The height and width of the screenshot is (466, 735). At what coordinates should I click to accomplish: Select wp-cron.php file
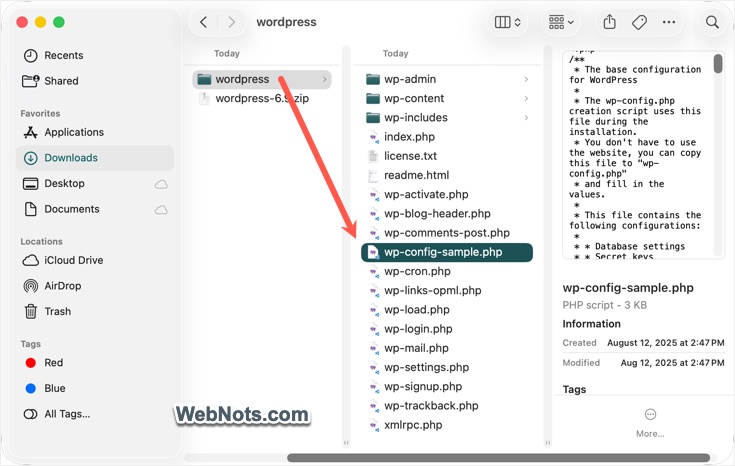tap(447, 271)
